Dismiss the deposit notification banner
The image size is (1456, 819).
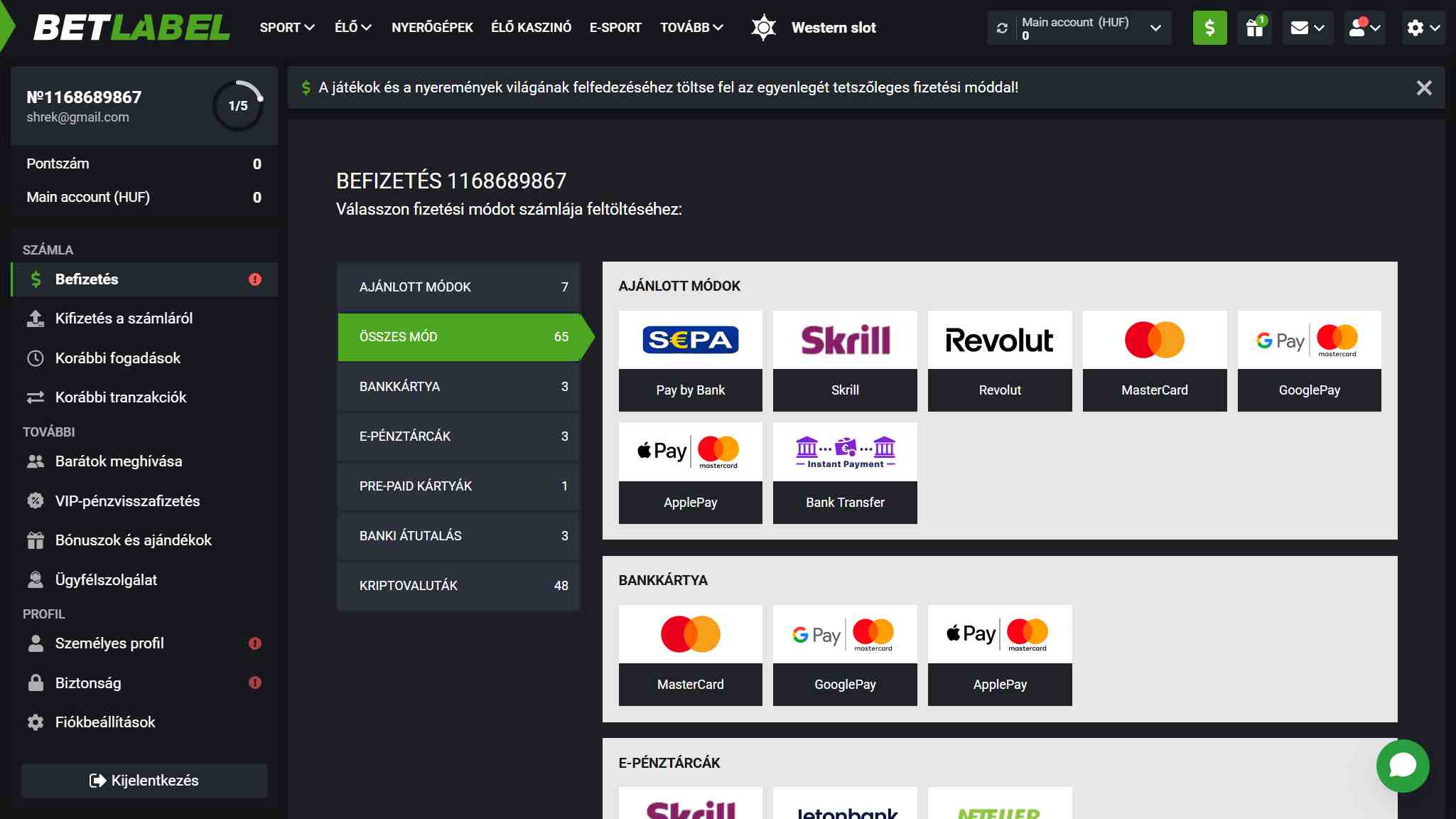(x=1423, y=87)
